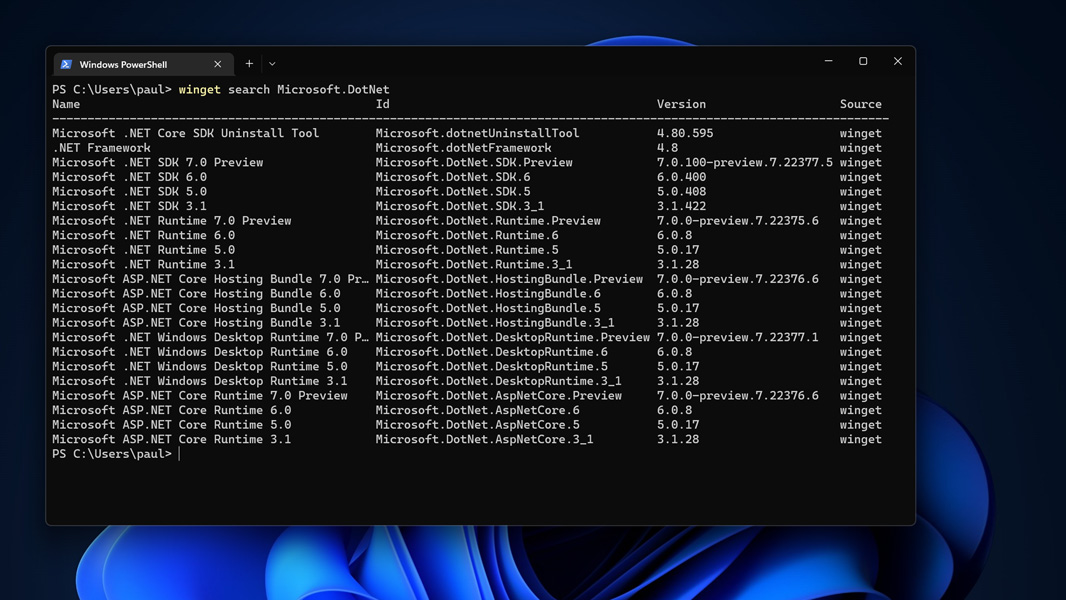The height and width of the screenshot is (600, 1066).
Task: Click the Id column header
Action: 382,104
